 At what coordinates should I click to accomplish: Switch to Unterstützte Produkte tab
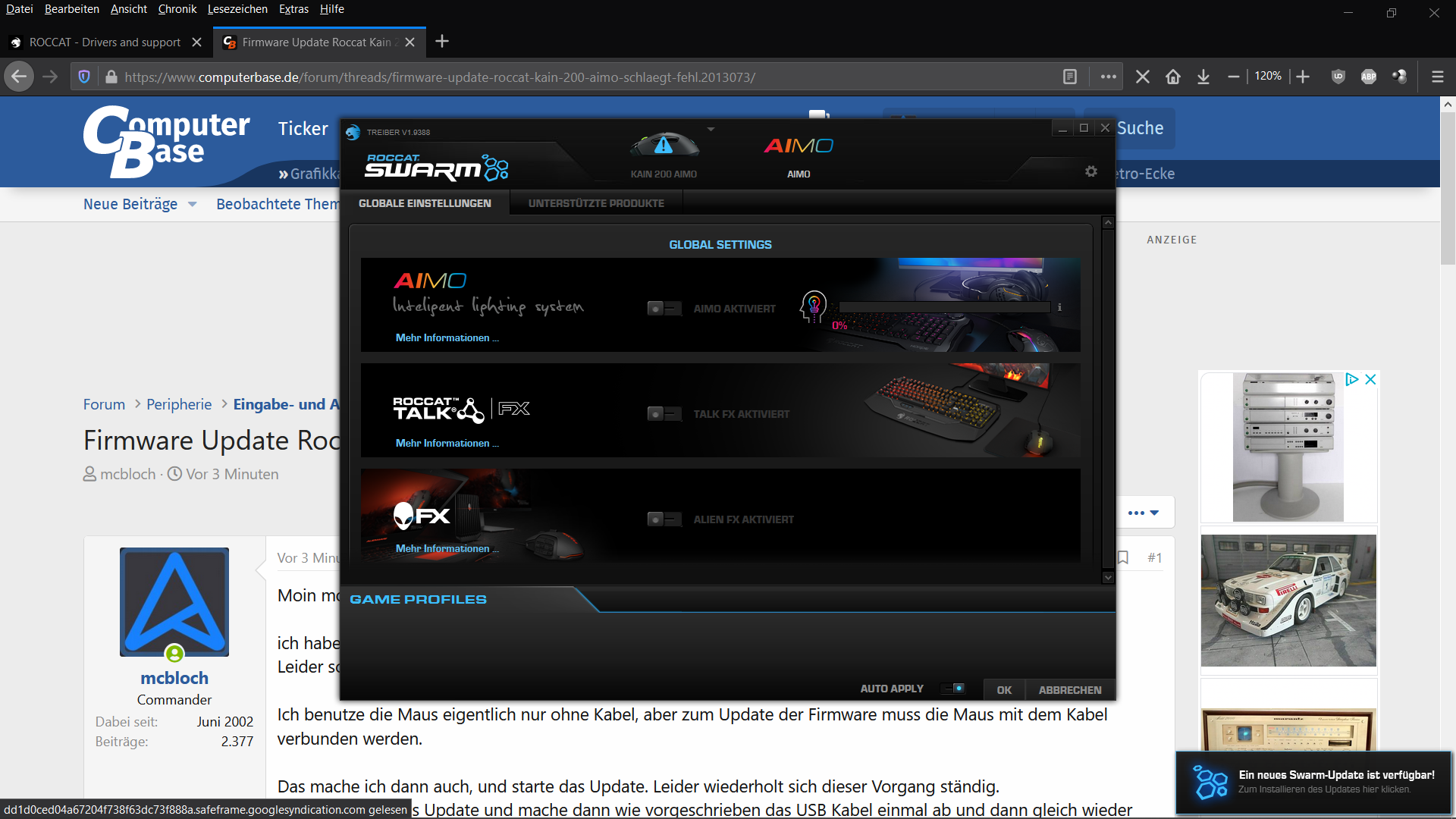tap(595, 203)
